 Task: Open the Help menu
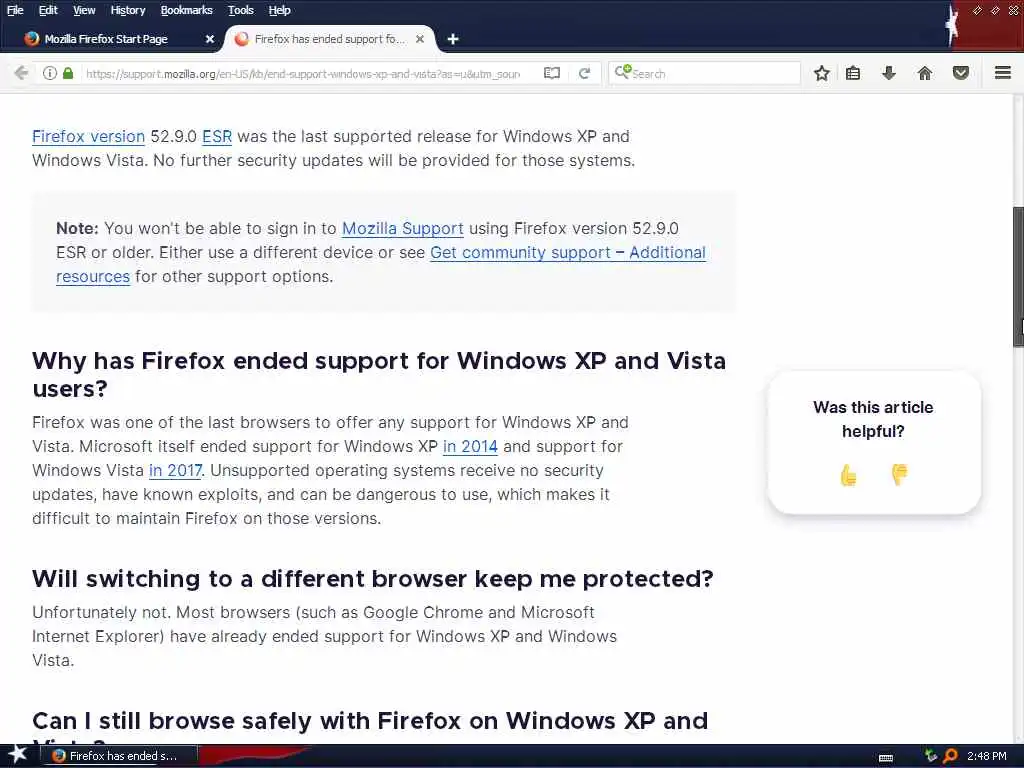coord(279,10)
